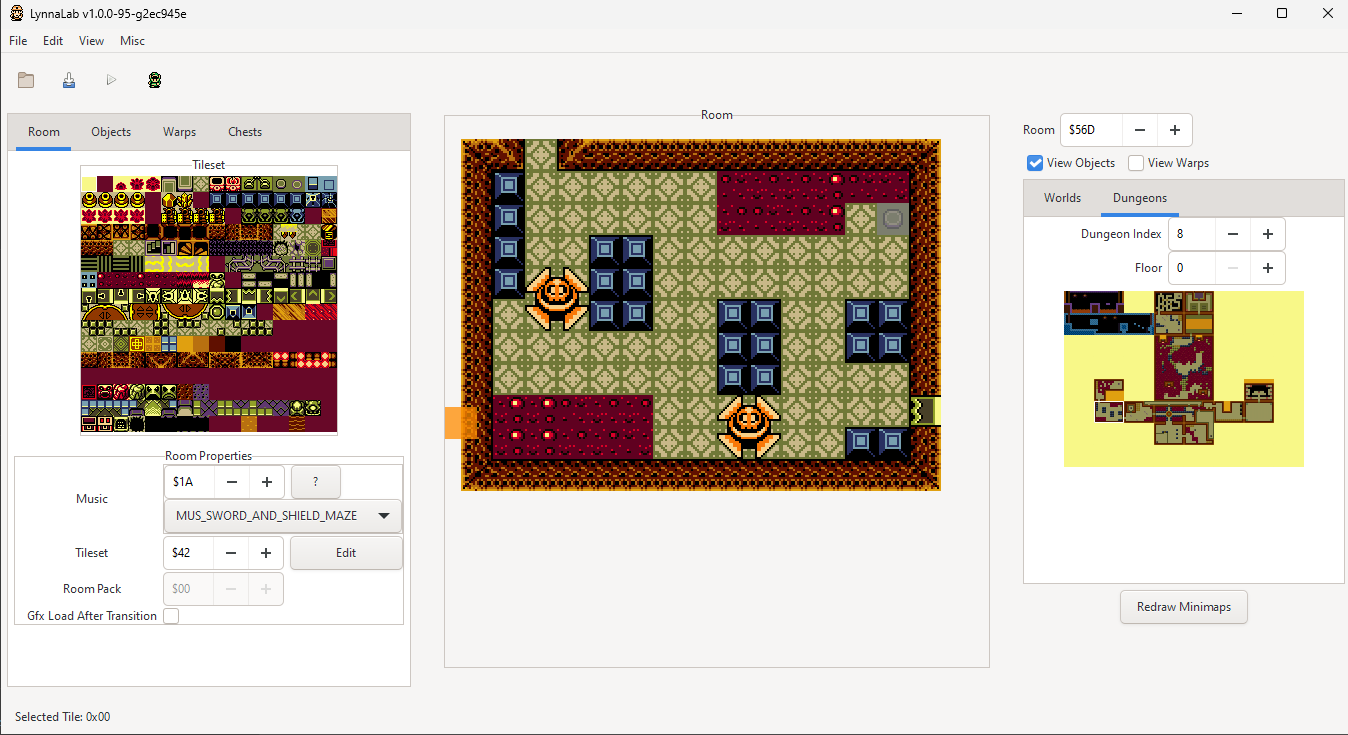Open the View menu
Image resolution: width=1348 pixels, height=735 pixels.
pos(92,41)
